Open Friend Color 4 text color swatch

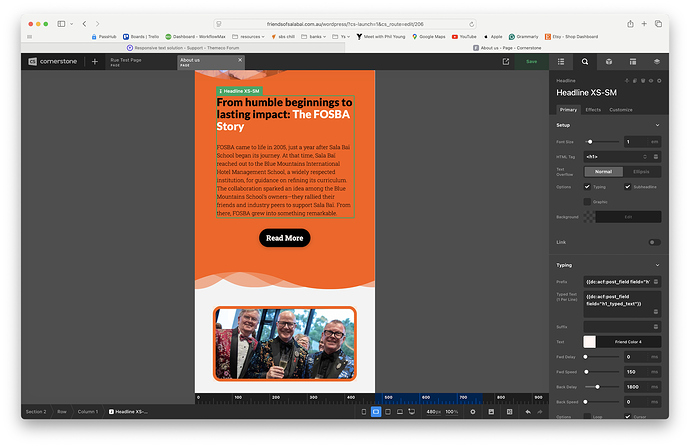(x=589, y=342)
